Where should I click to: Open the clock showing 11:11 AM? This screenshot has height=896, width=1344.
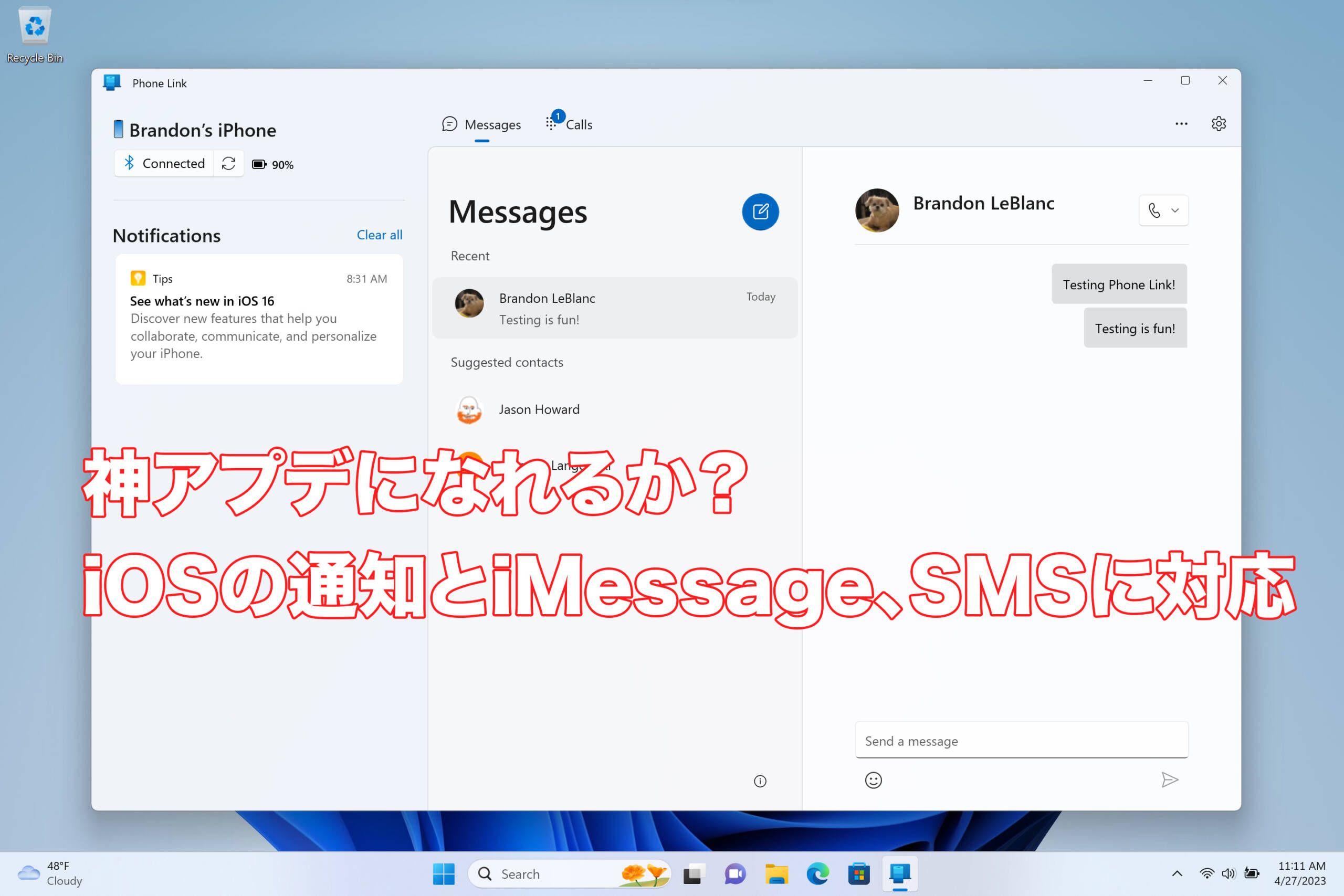tap(1300, 873)
